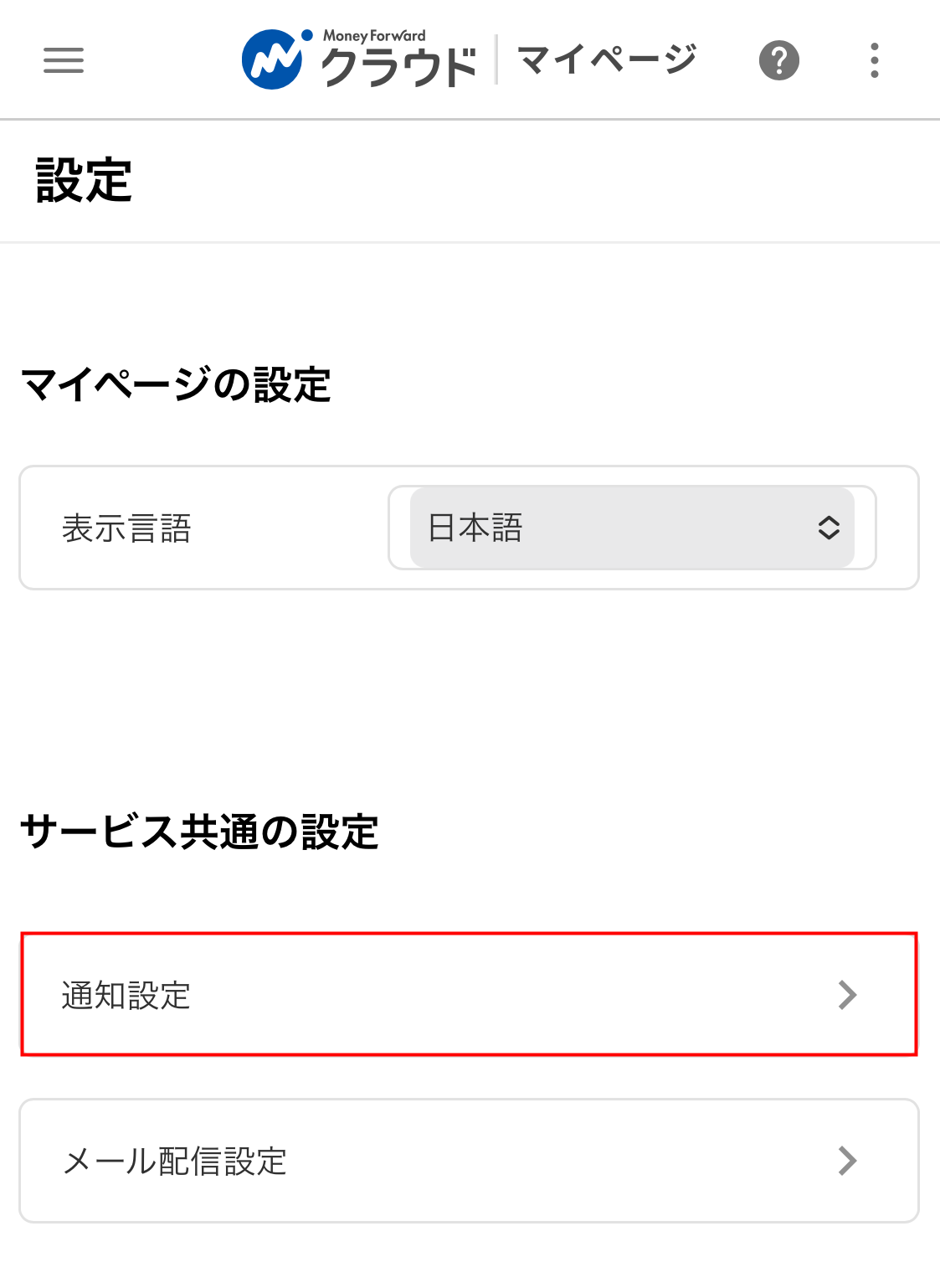
Task: Open メール配信設定 email delivery settings
Action: (x=469, y=1161)
